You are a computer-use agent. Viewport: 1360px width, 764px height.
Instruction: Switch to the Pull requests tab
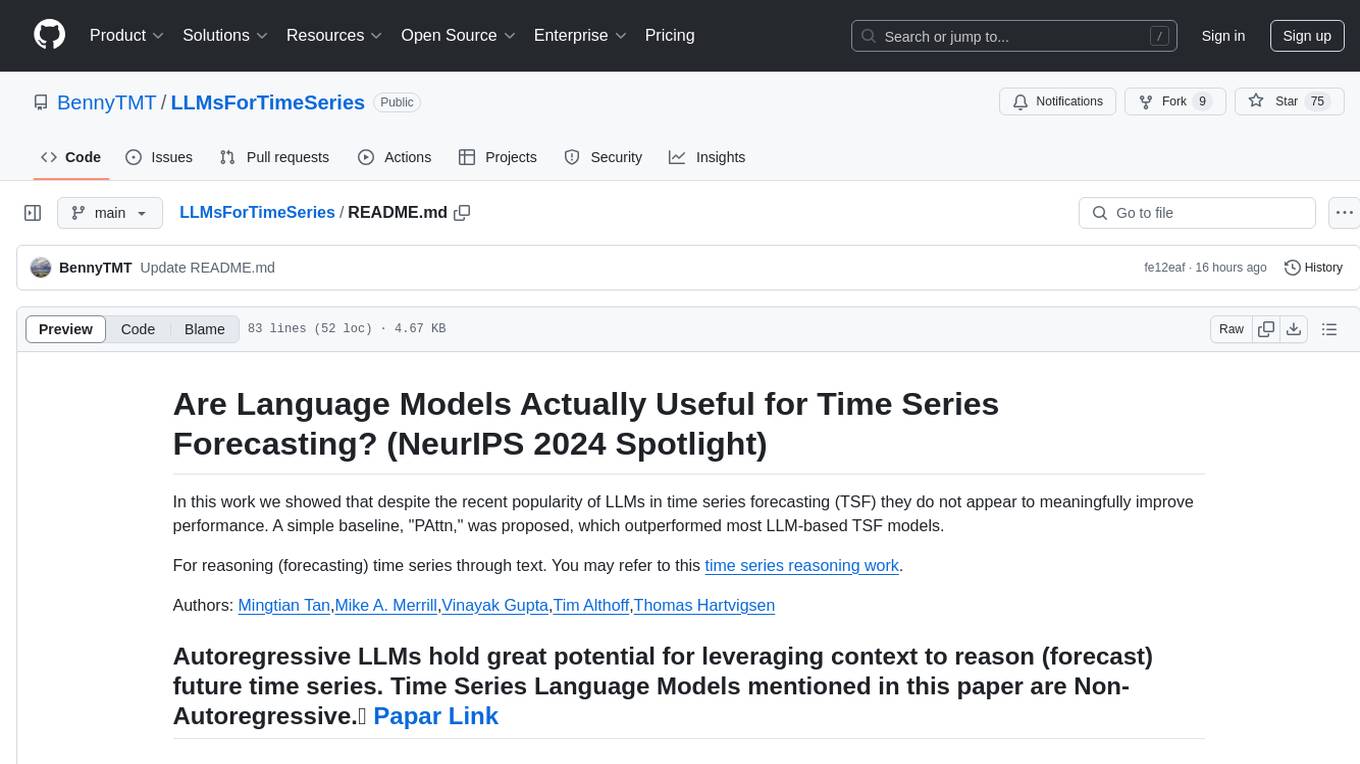(x=274, y=157)
